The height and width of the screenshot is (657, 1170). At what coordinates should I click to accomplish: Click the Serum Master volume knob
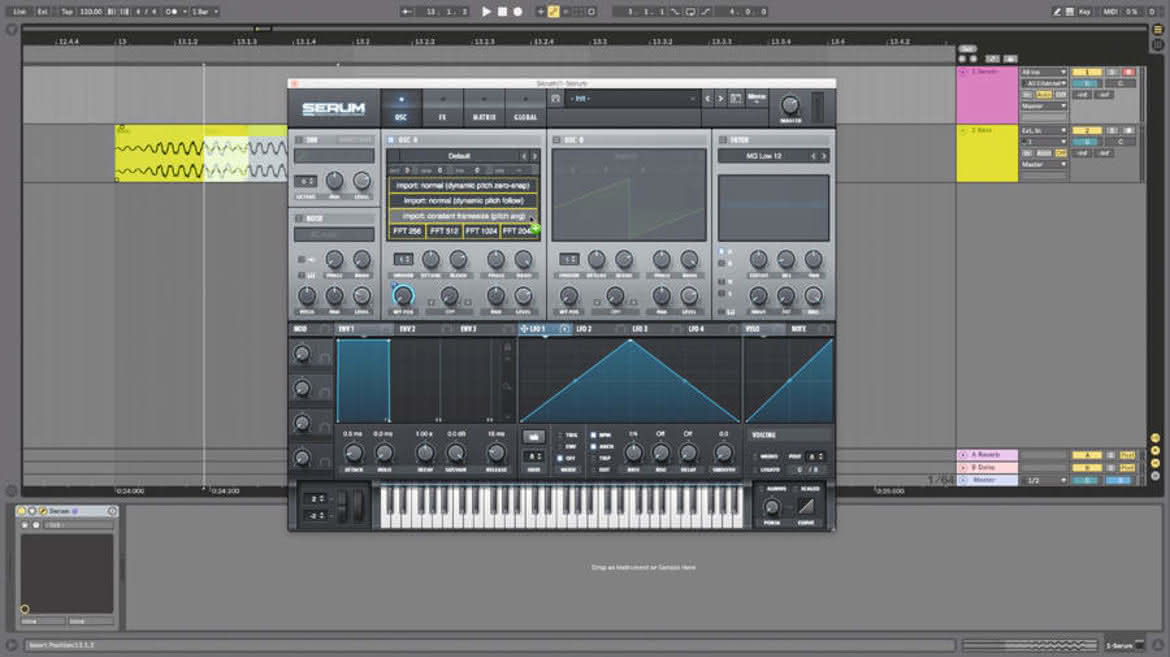(x=790, y=105)
